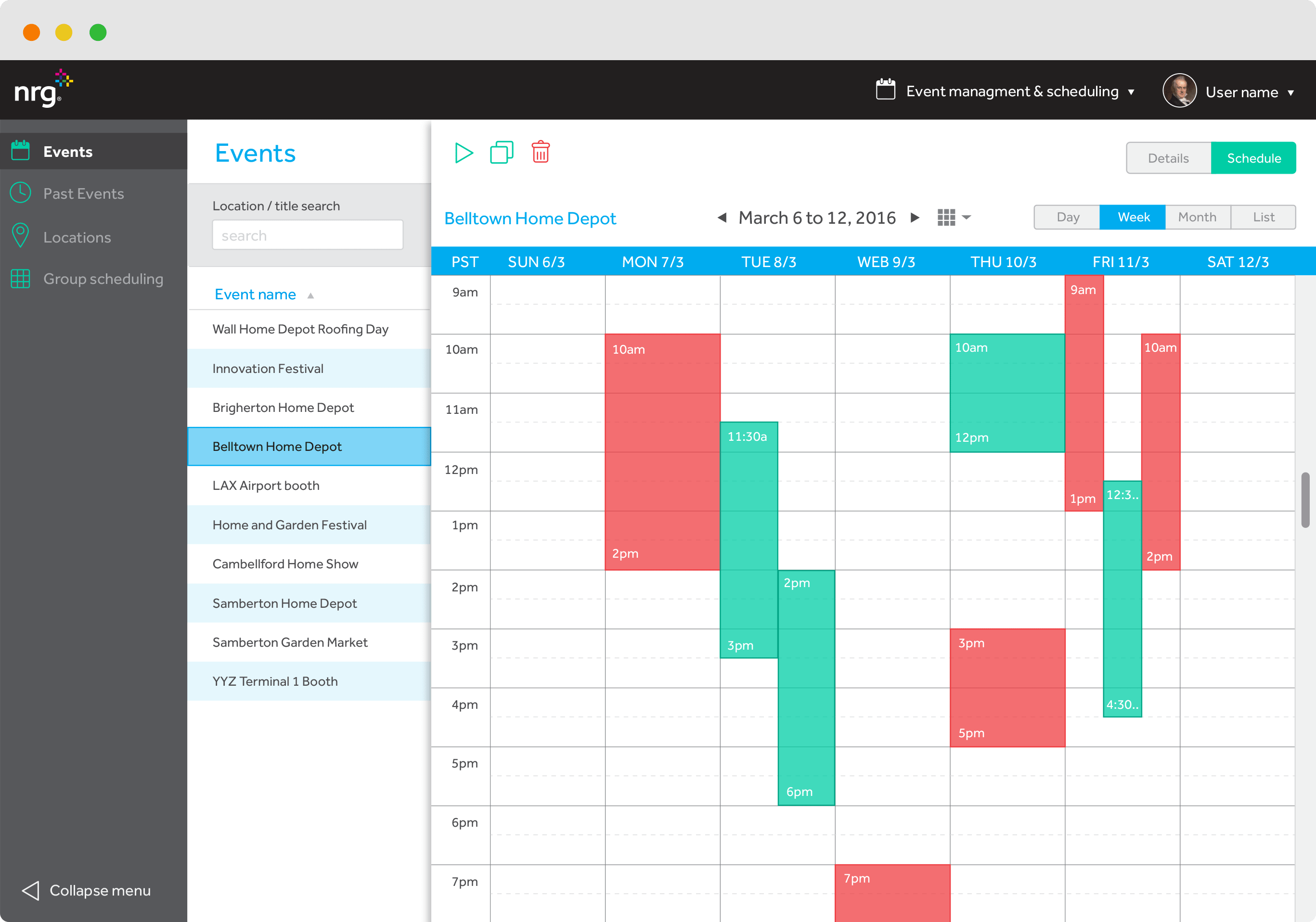This screenshot has width=1316, height=922.
Task: Open Locations in the sidebar
Action: (93, 237)
